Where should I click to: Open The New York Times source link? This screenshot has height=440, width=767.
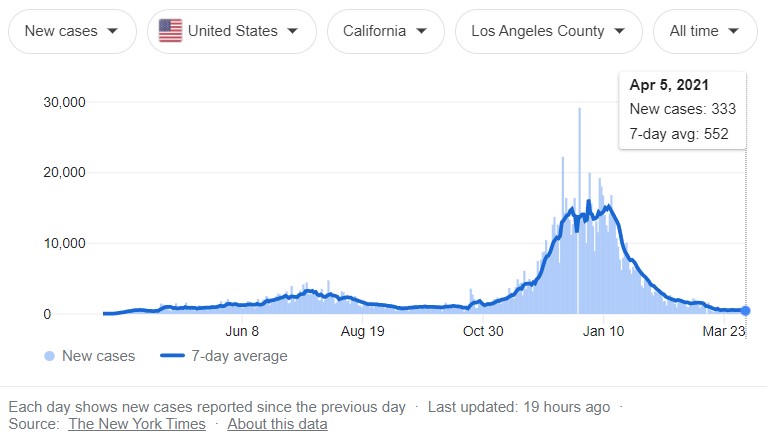tap(137, 424)
